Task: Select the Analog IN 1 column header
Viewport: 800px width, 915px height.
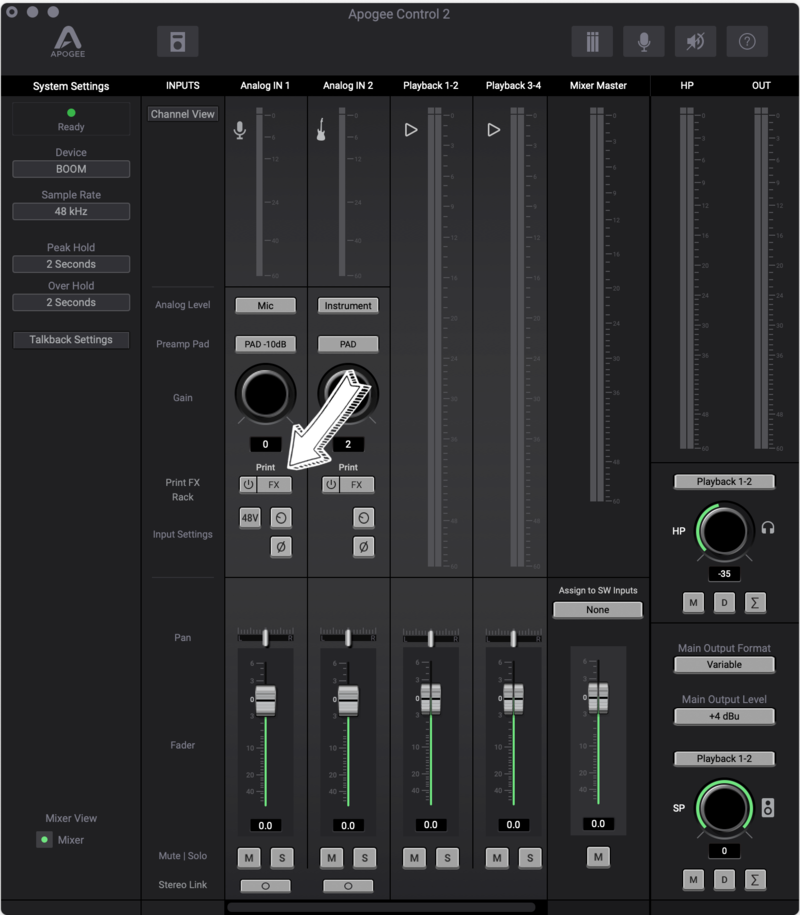Action: pyautogui.click(x=265, y=86)
